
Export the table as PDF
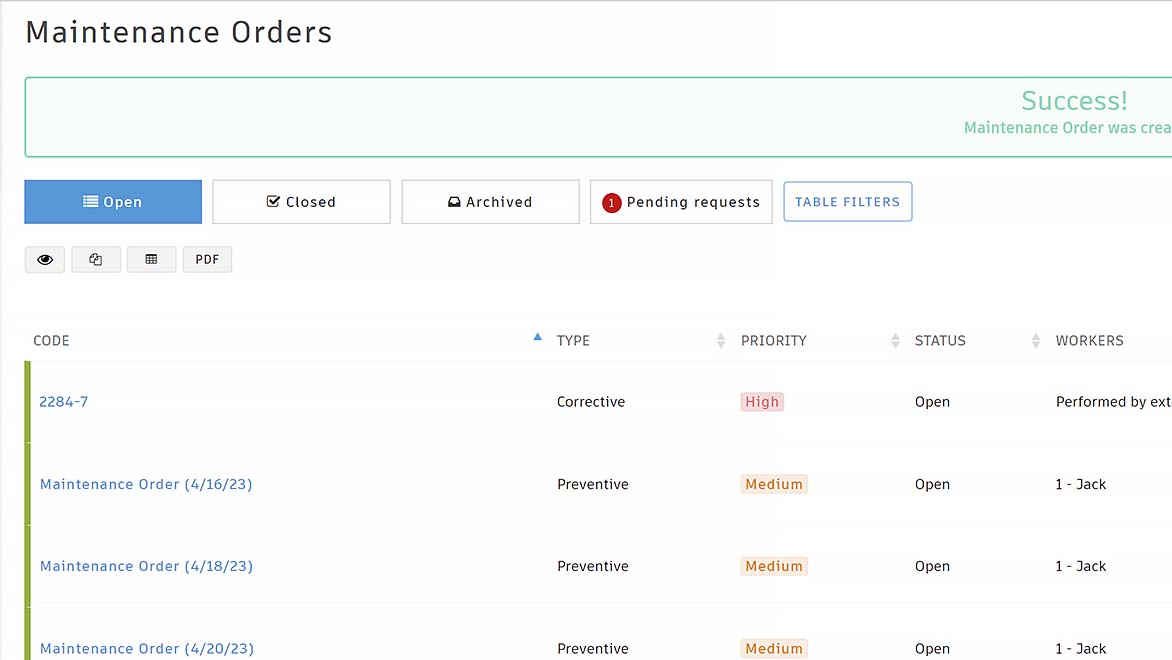pos(207,260)
